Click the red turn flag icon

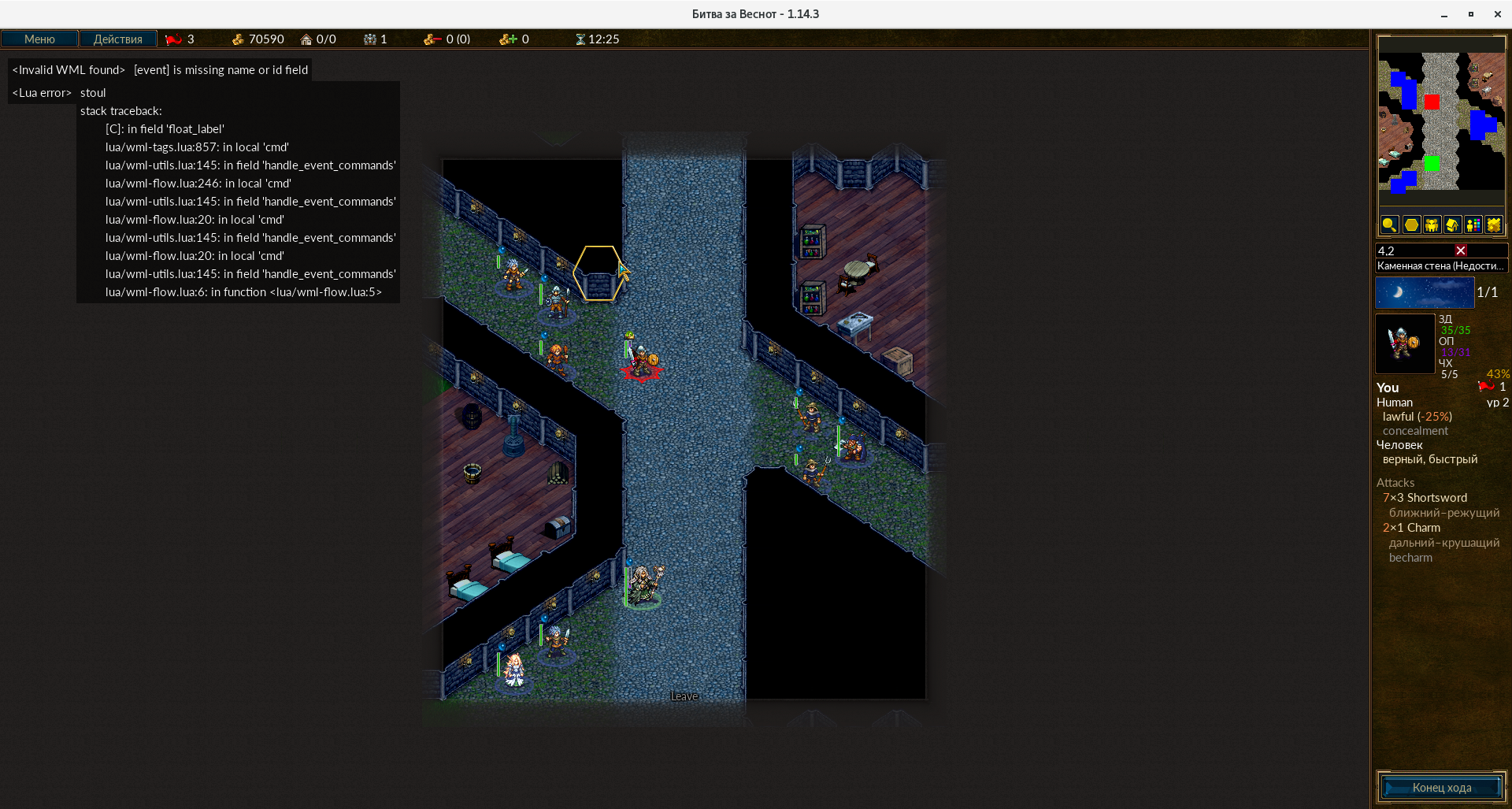click(x=173, y=39)
